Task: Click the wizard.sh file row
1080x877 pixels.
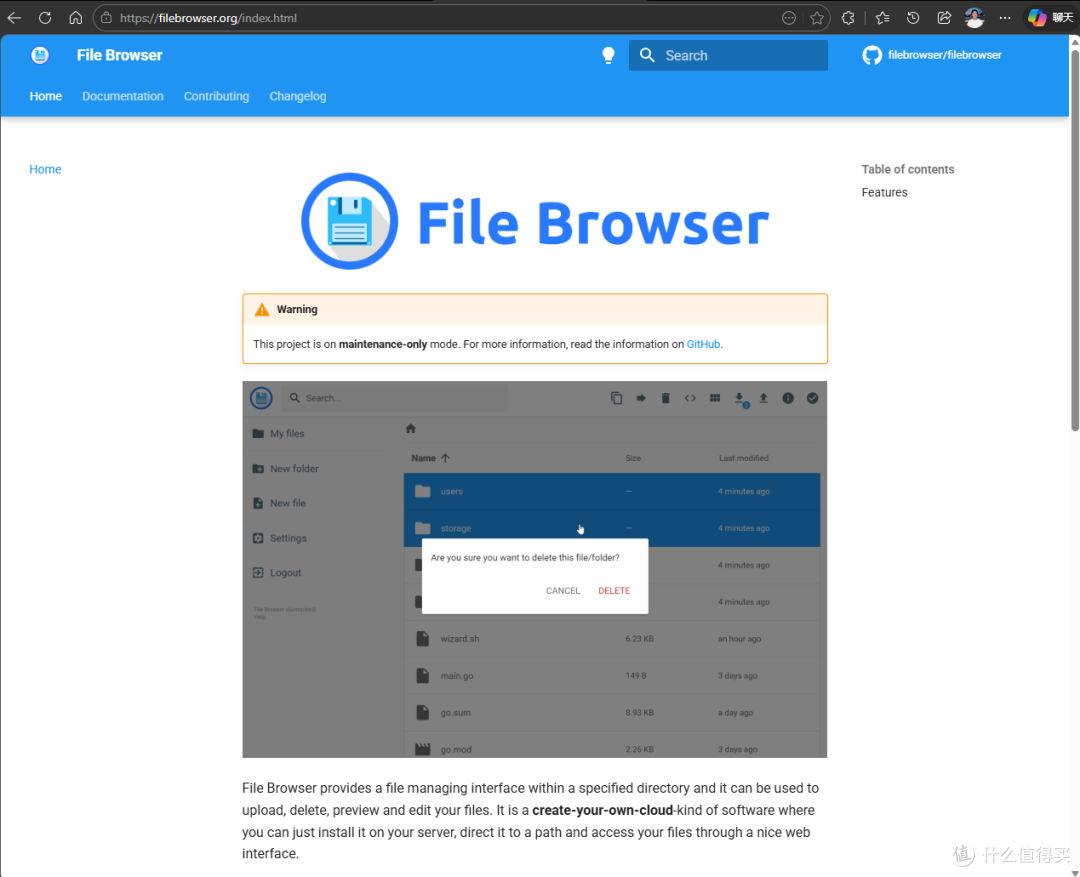Action: coord(612,639)
